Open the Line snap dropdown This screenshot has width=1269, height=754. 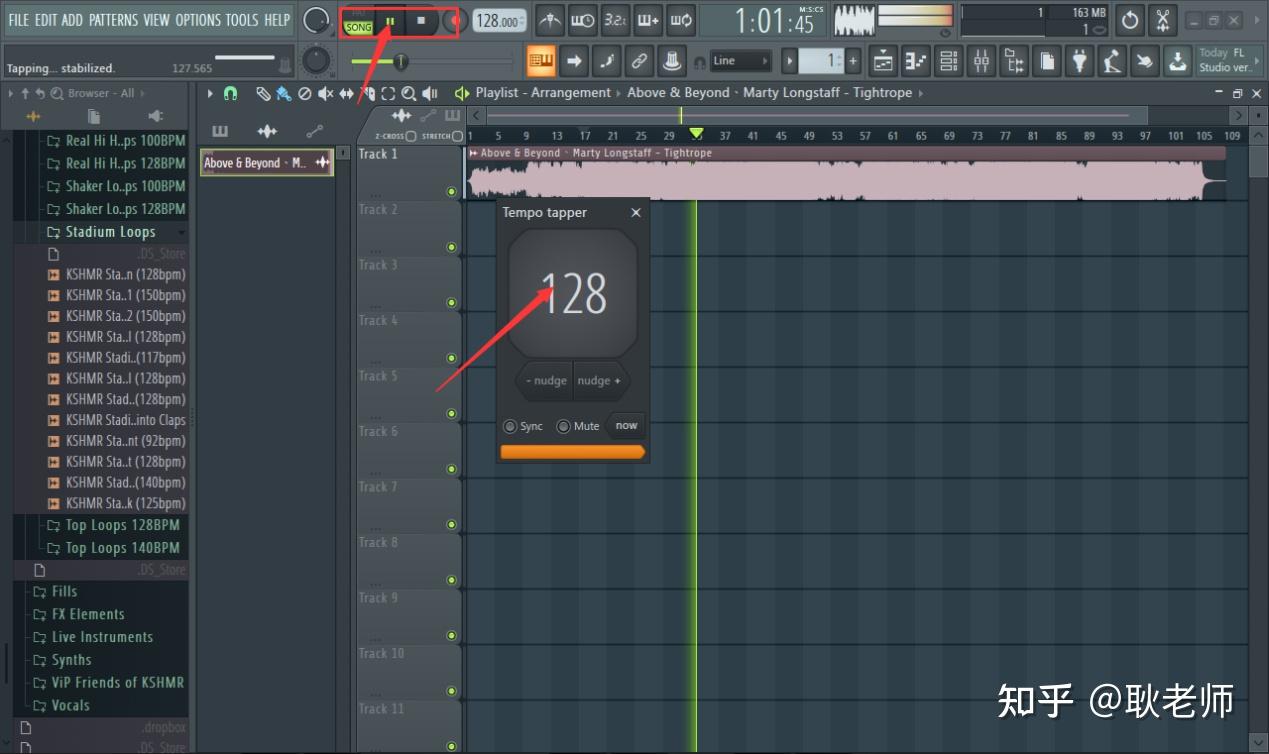[x=741, y=61]
